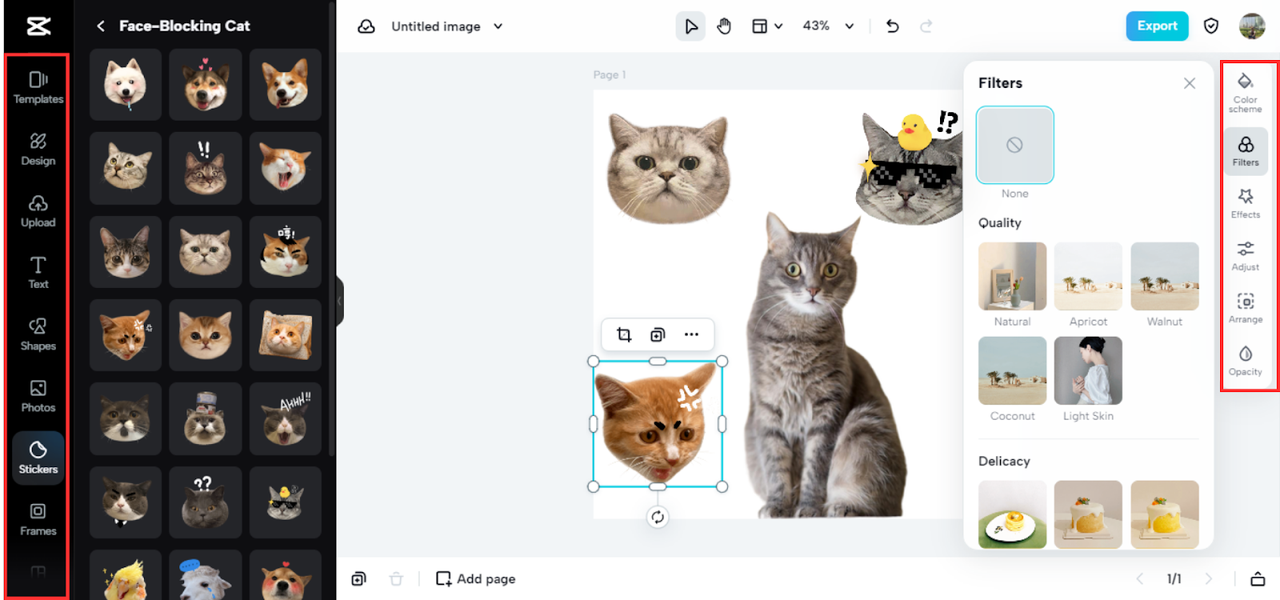1280x600 pixels.
Task: Click the crop icon above selected sticker
Action: 624,335
